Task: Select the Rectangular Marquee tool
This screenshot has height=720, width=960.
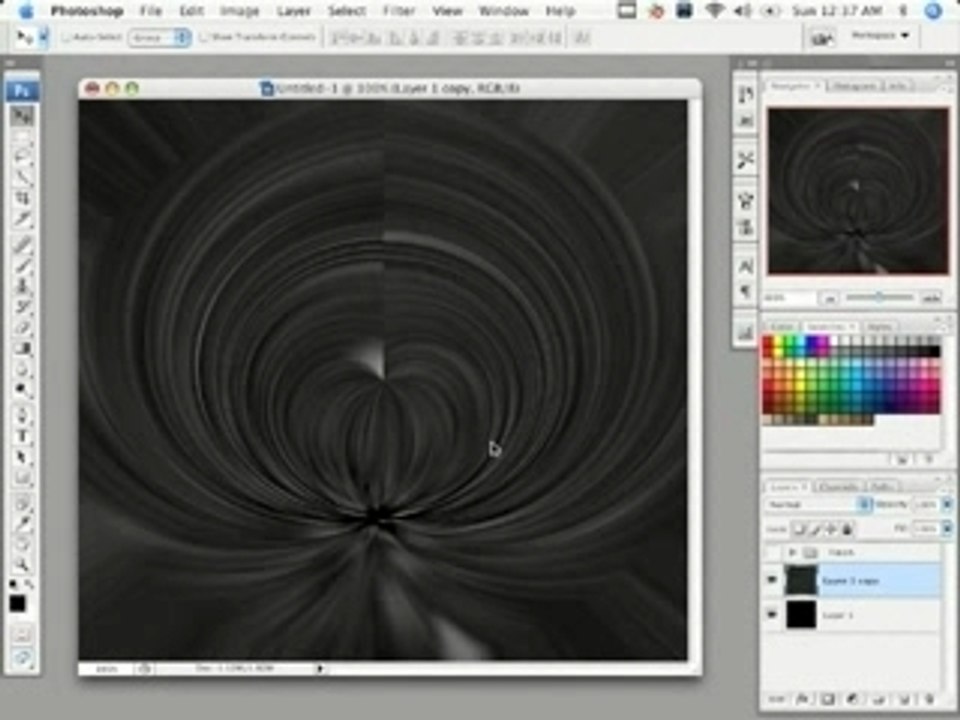Action: [x=23, y=137]
